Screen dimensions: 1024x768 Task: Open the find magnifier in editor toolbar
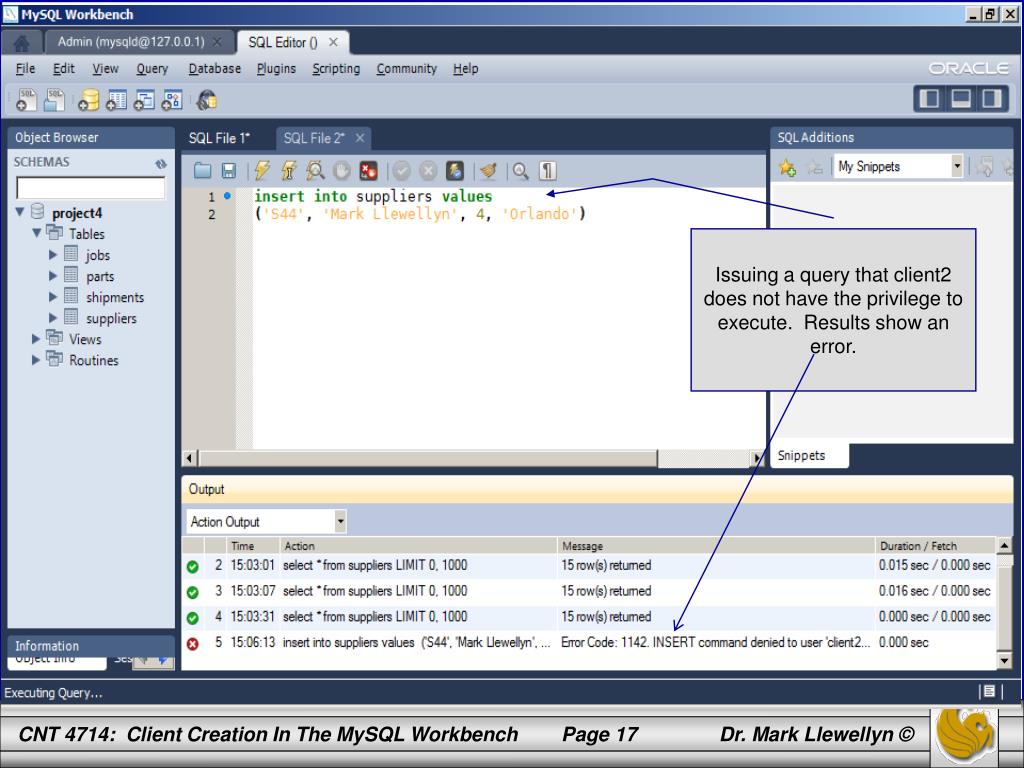520,171
